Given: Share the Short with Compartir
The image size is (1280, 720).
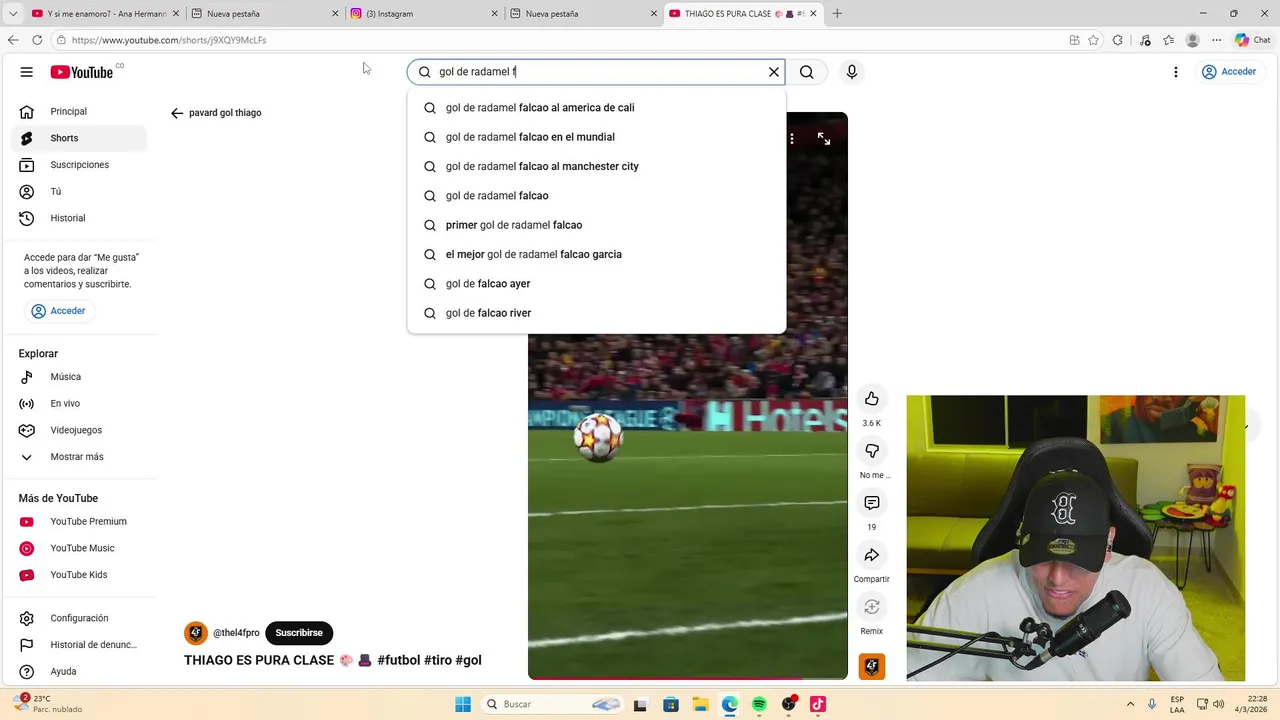Looking at the screenshot, I should [872, 555].
